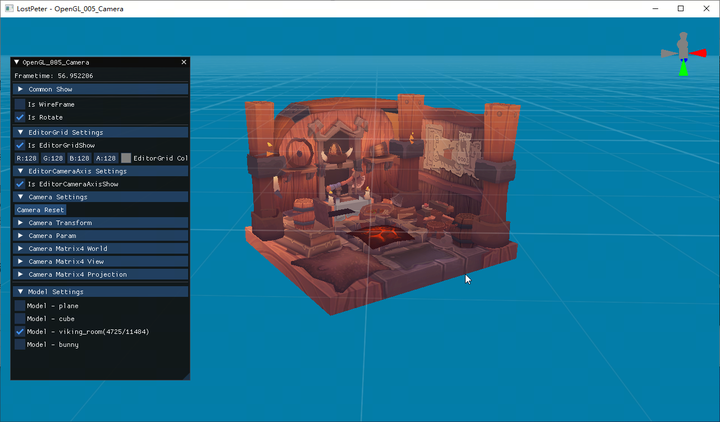Uncheck the Is Rotate checkbox
Image resolution: width=720 pixels, height=422 pixels.
coord(20,117)
